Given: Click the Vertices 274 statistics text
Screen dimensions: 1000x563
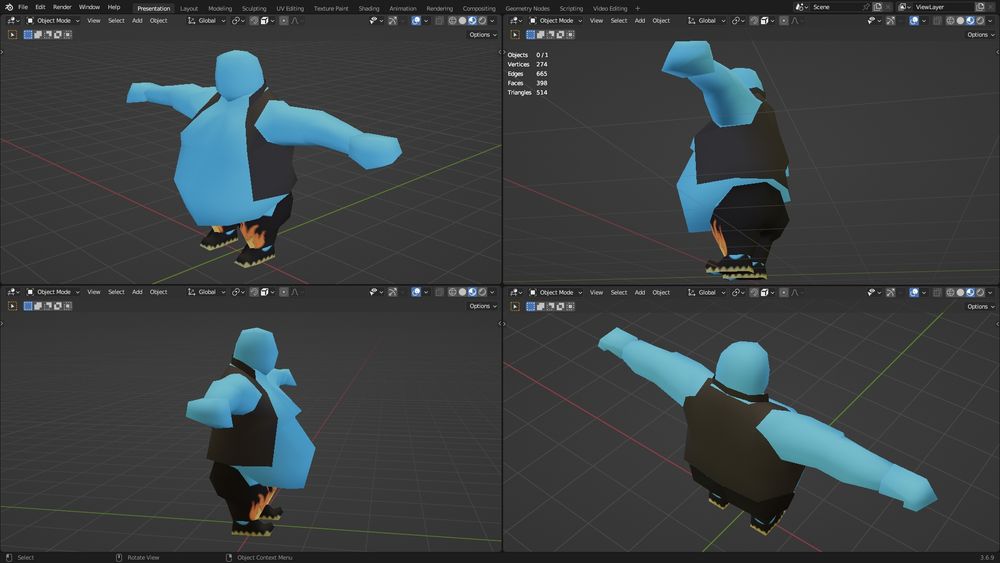Looking at the screenshot, I should click(527, 64).
